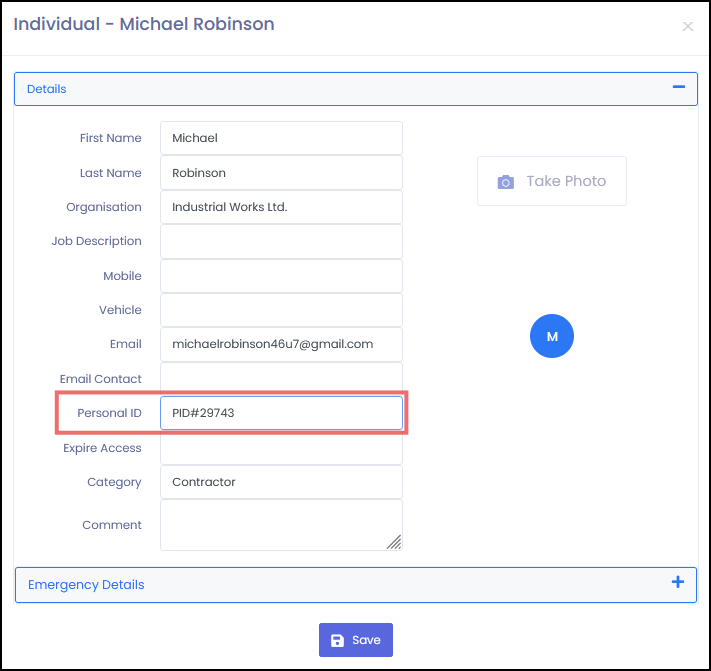This screenshot has width=711, height=671.
Task: Click into the First Name field
Action: pos(281,138)
